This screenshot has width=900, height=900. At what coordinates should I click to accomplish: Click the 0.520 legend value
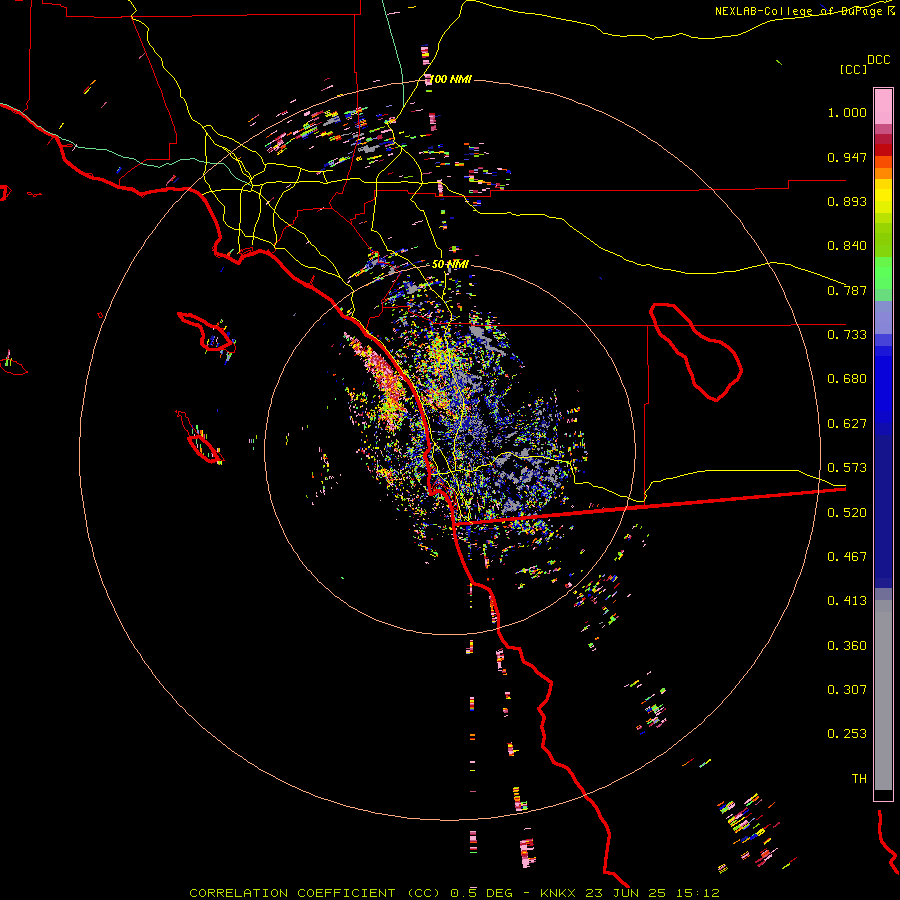847,513
